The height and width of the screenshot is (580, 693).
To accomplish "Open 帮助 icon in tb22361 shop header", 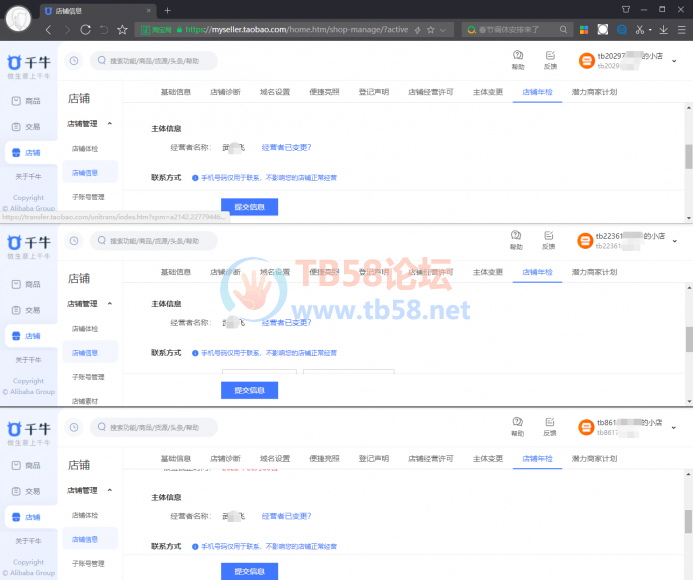I will pyautogui.click(x=516, y=240).
